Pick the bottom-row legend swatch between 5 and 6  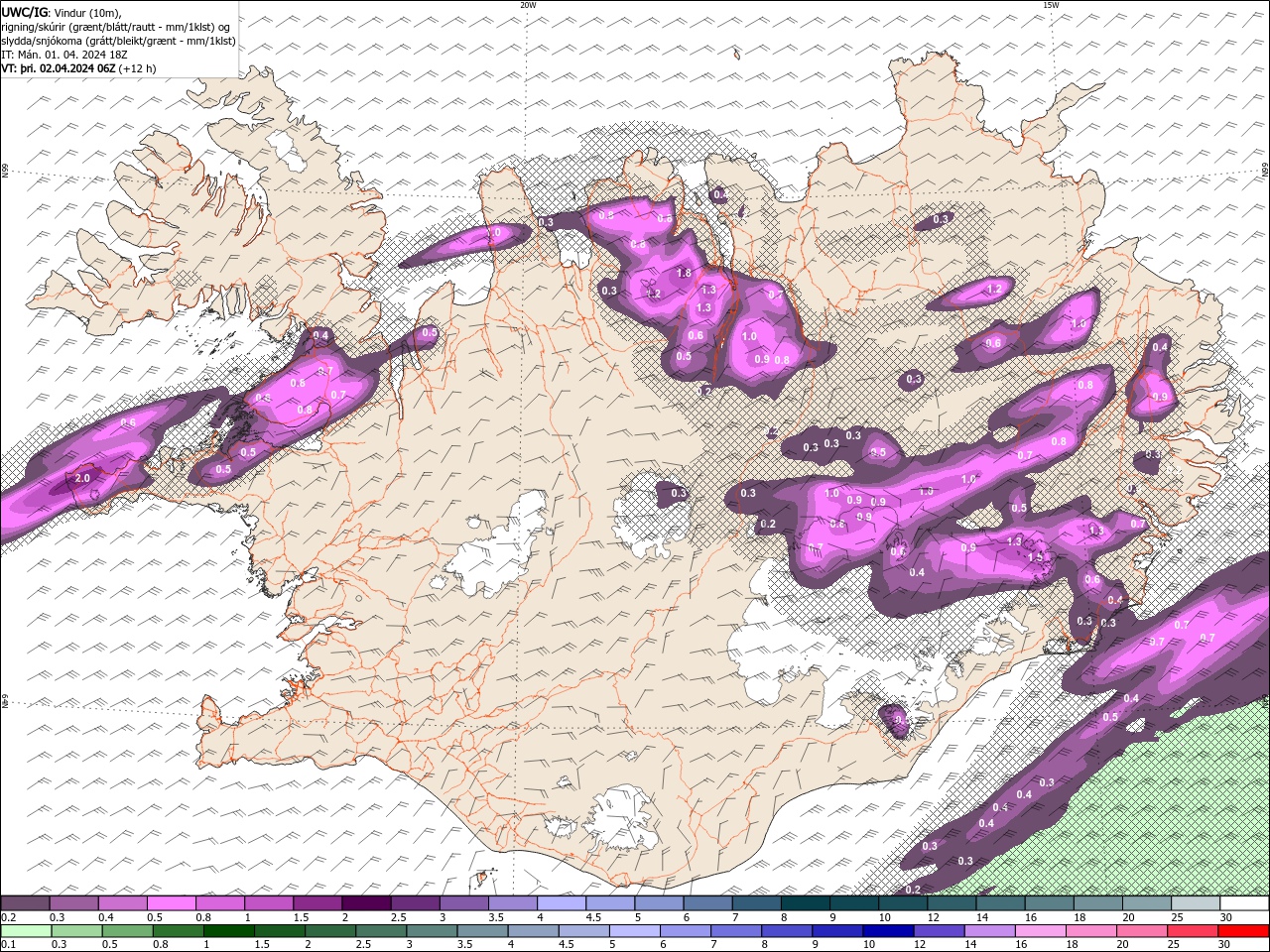coord(635,932)
